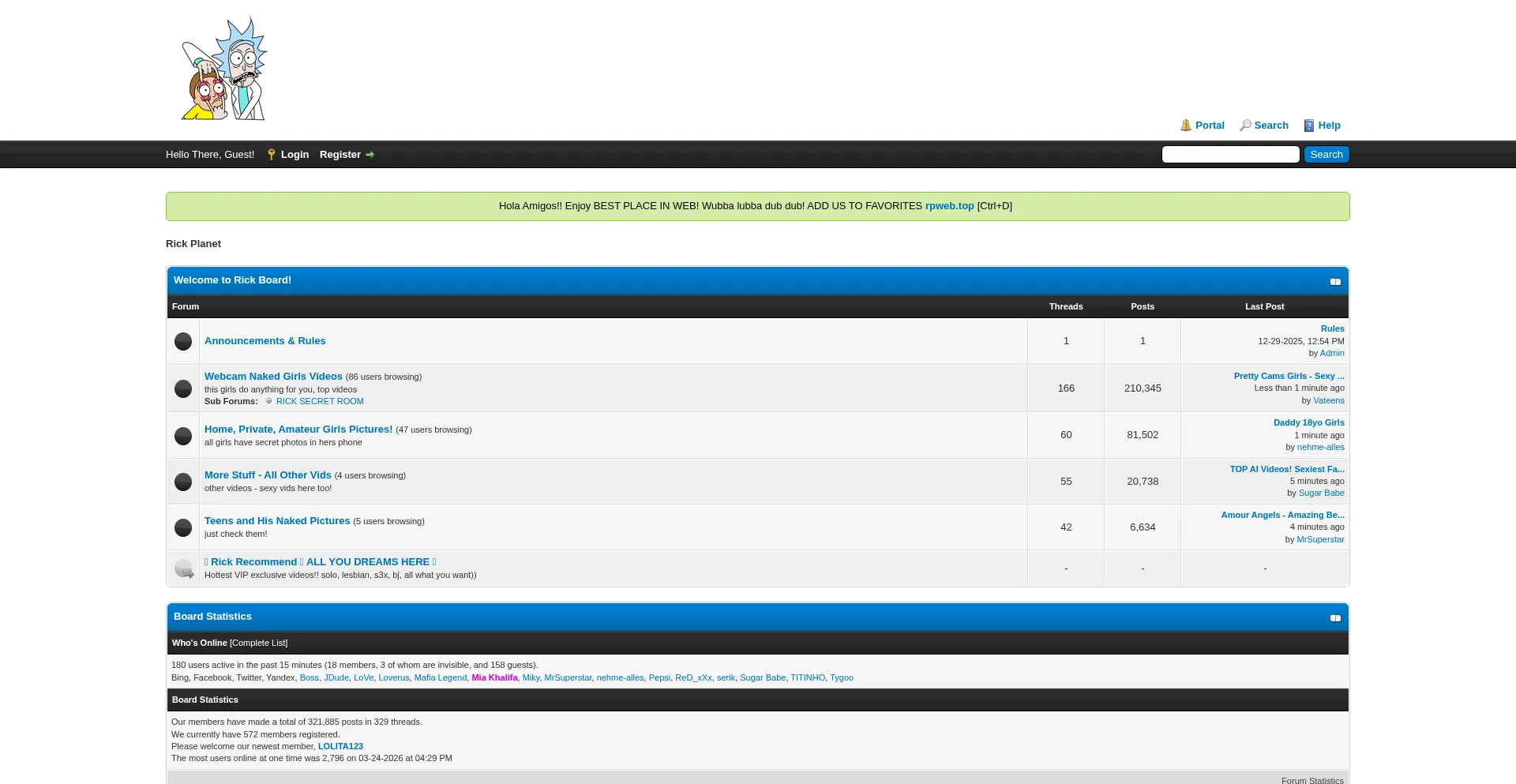
Task: Click the 20,738 posts count
Action: tap(1143, 482)
